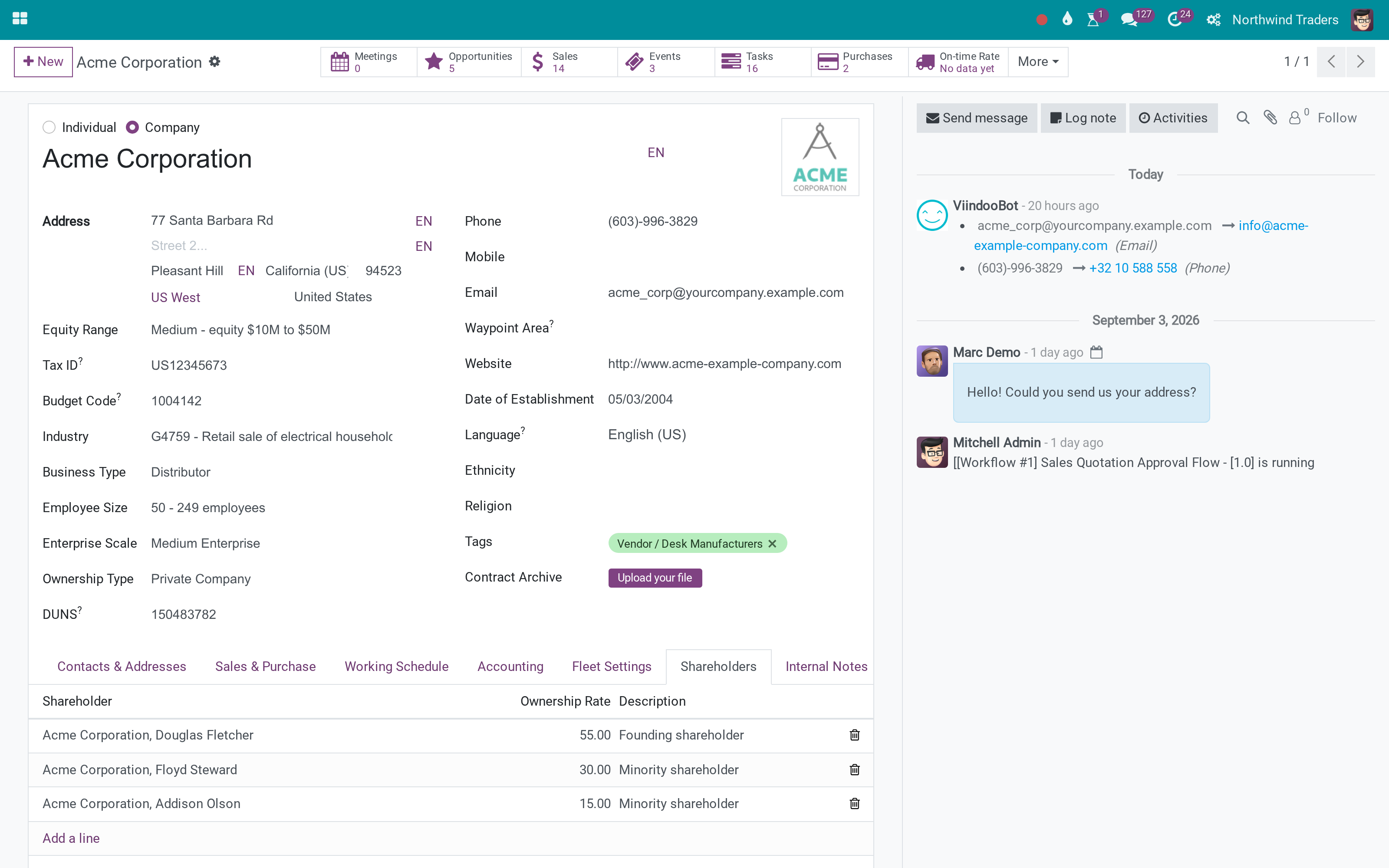Click the paperclip attachments icon
The height and width of the screenshot is (868, 1389).
pyautogui.click(x=1270, y=118)
